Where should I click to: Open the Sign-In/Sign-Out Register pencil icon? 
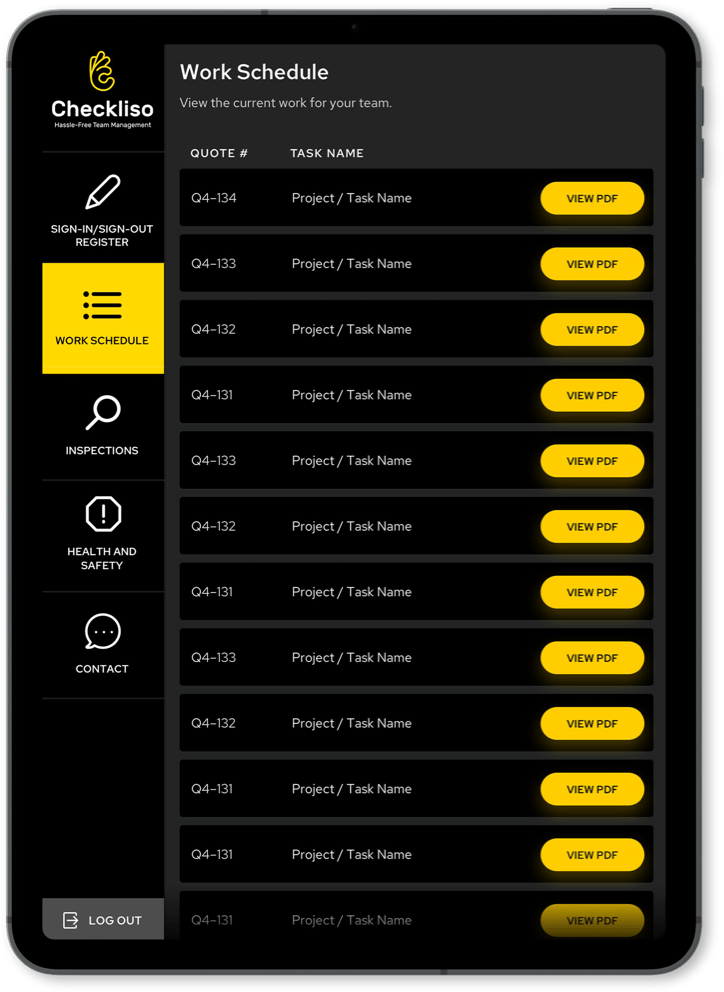[103, 191]
